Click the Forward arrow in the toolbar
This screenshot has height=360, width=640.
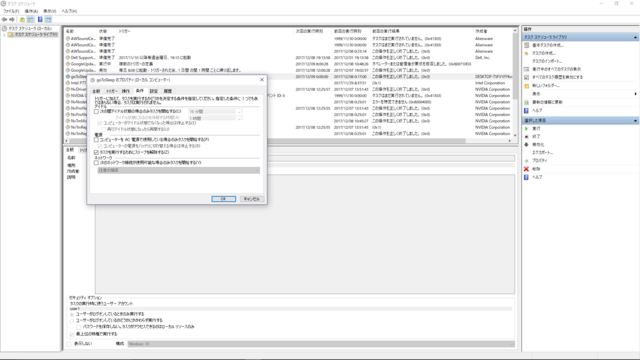click(12, 20)
